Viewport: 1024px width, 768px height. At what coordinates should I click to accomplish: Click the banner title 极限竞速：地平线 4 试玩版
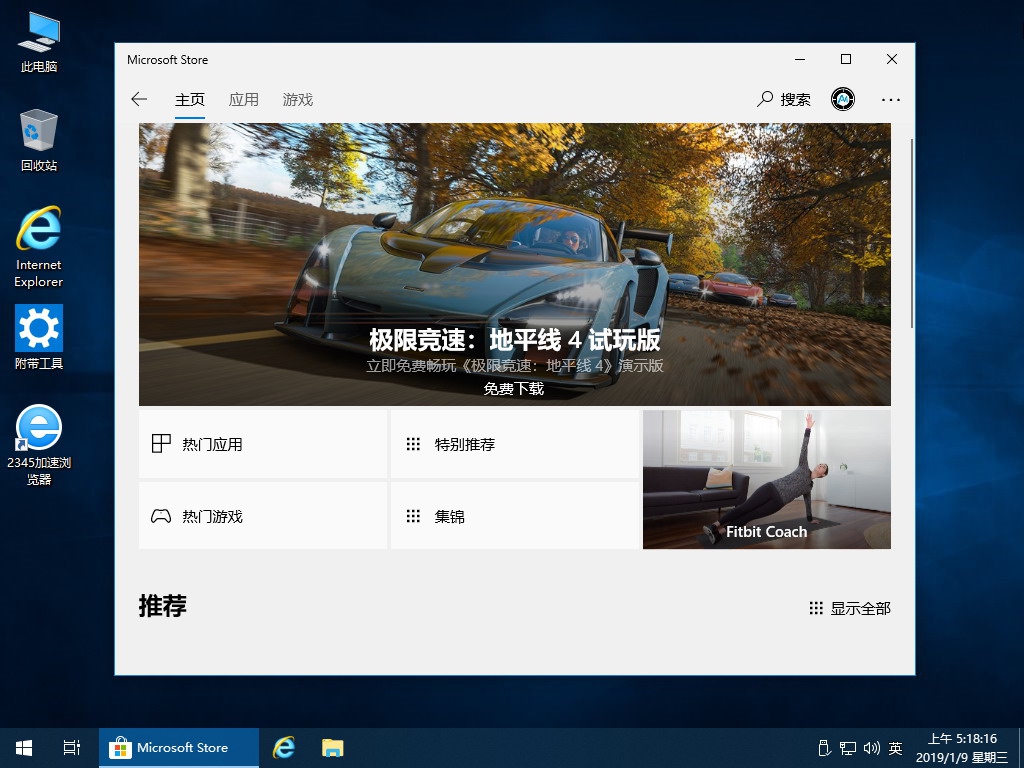pyautogui.click(x=515, y=340)
